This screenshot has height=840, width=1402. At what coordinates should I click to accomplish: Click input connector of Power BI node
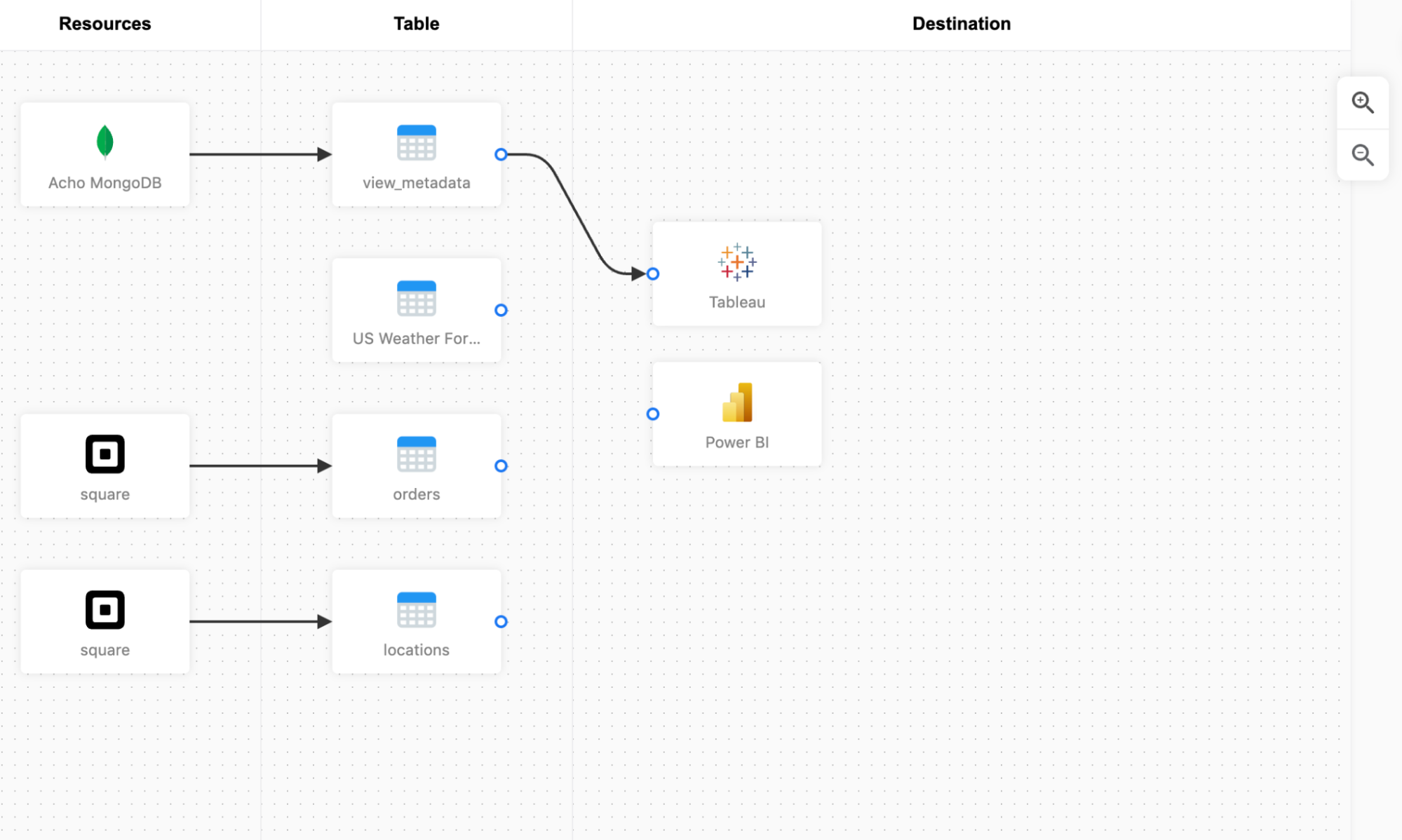click(x=653, y=414)
